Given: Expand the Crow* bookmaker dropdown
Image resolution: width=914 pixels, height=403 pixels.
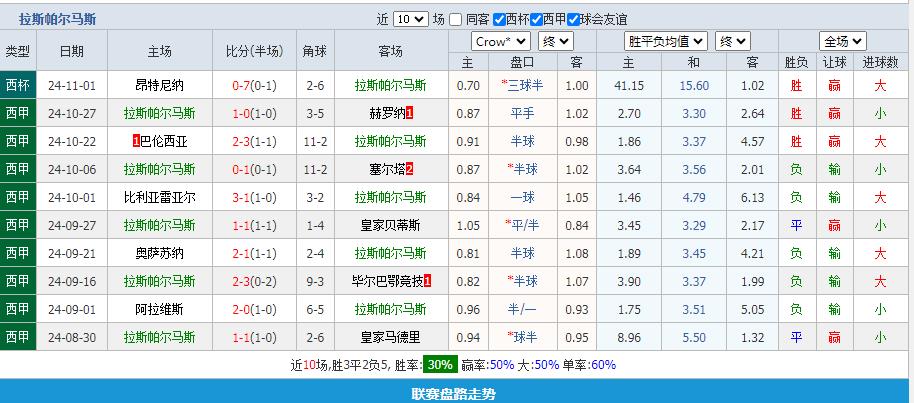Looking at the screenshot, I should click(501, 41).
